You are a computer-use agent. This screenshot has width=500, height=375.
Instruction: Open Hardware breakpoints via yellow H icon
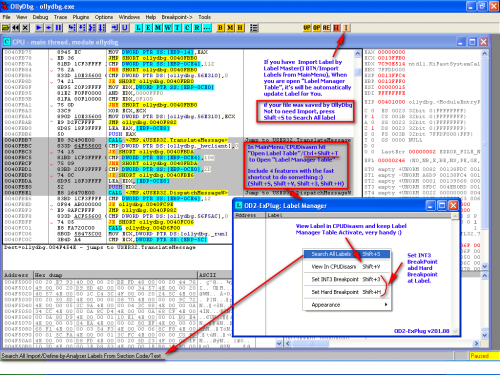pyautogui.click(x=240, y=28)
